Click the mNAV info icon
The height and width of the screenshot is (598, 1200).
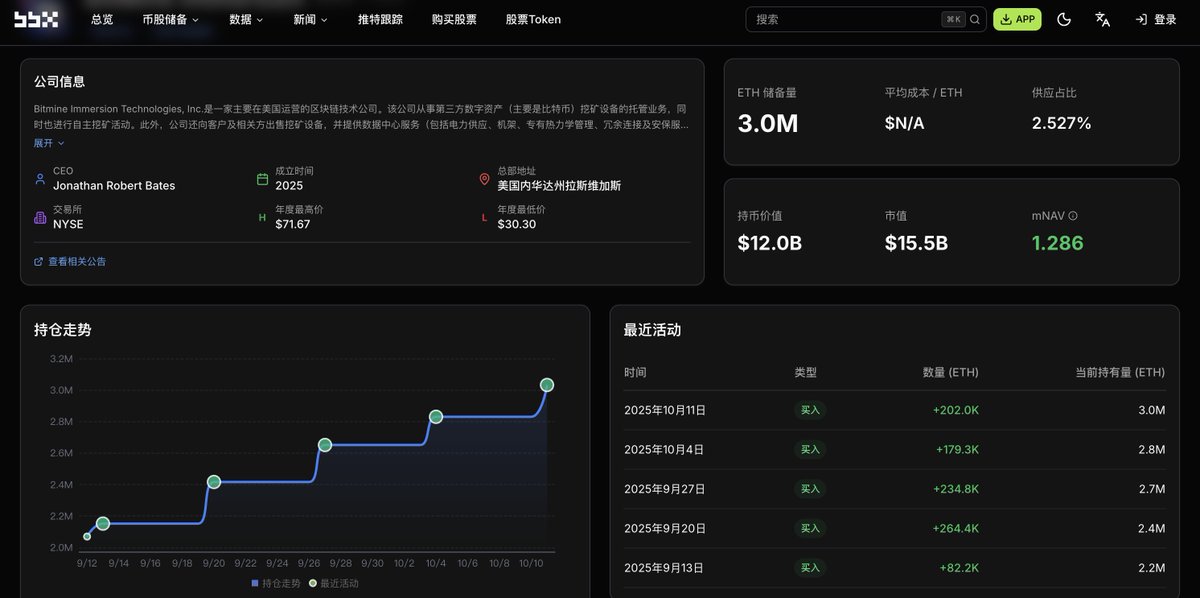tap(1073, 216)
